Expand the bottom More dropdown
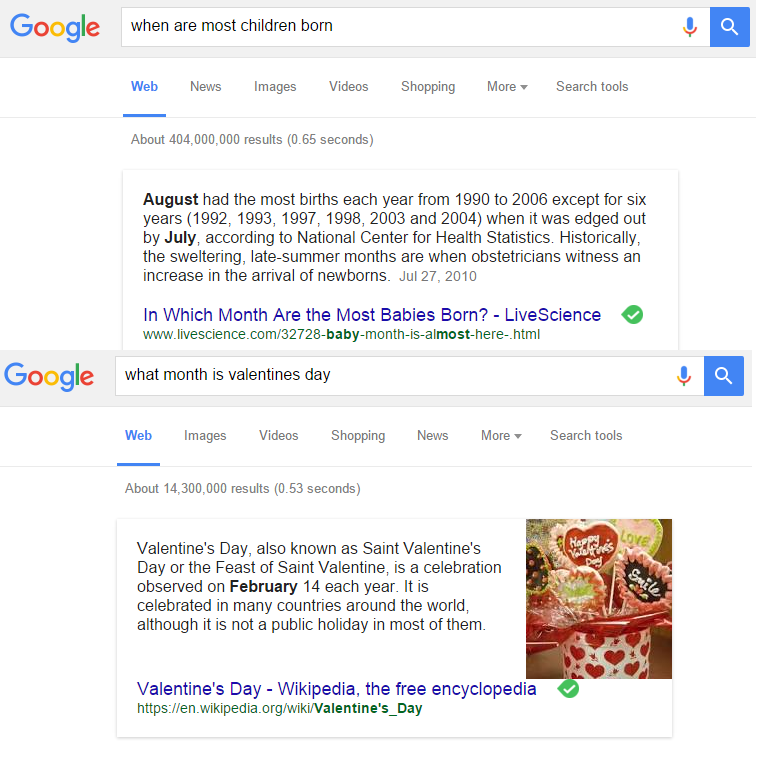The image size is (763, 760). 501,436
